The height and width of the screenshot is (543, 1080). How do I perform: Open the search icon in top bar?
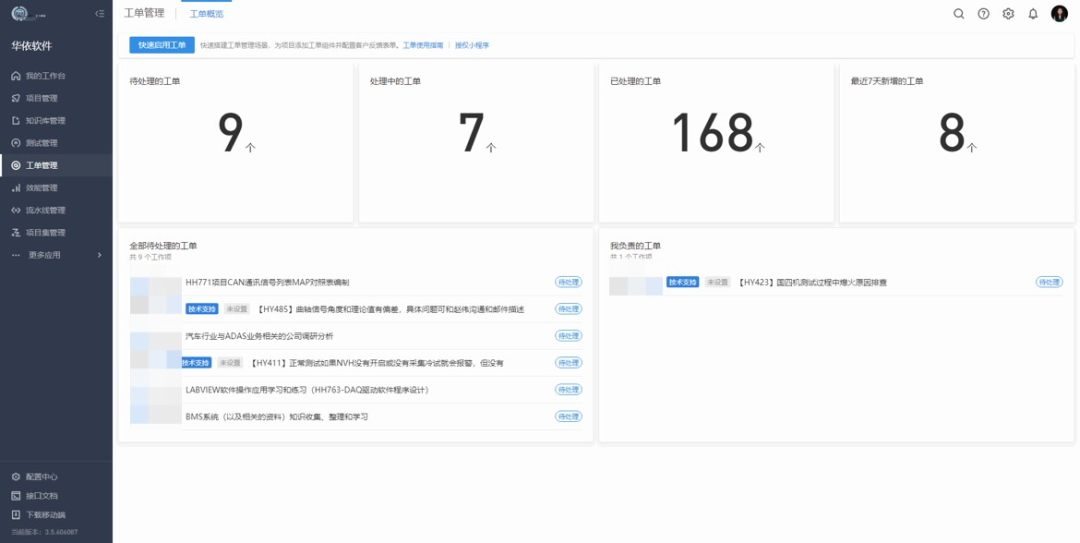pyautogui.click(x=959, y=14)
